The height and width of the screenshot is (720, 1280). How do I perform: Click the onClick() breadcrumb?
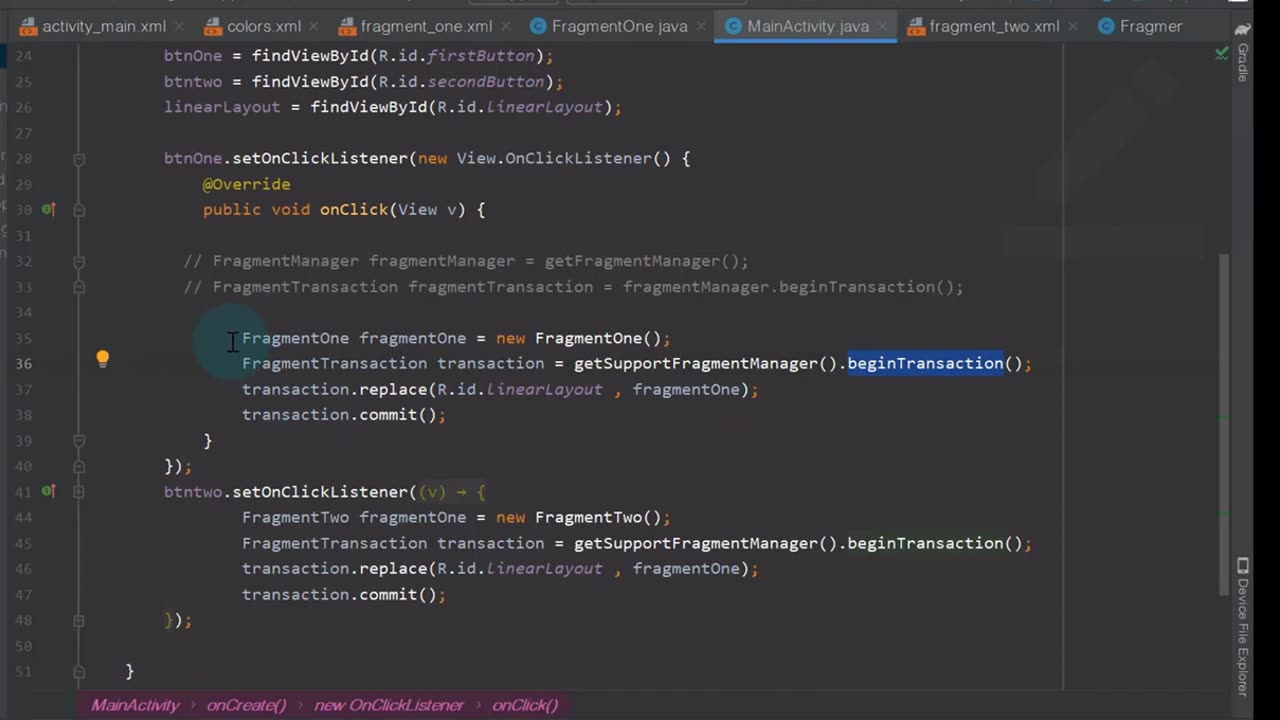coord(525,705)
